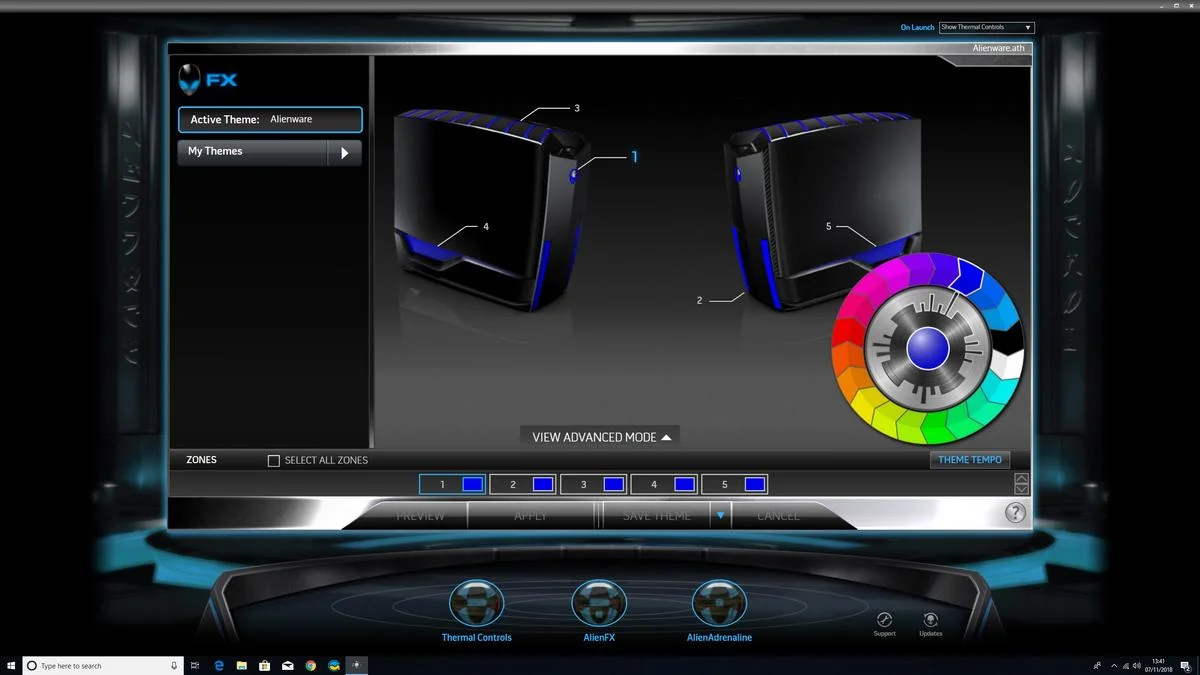The width and height of the screenshot is (1200, 675).
Task: Open the taskbar clock and date
Action: [x=1158, y=665]
